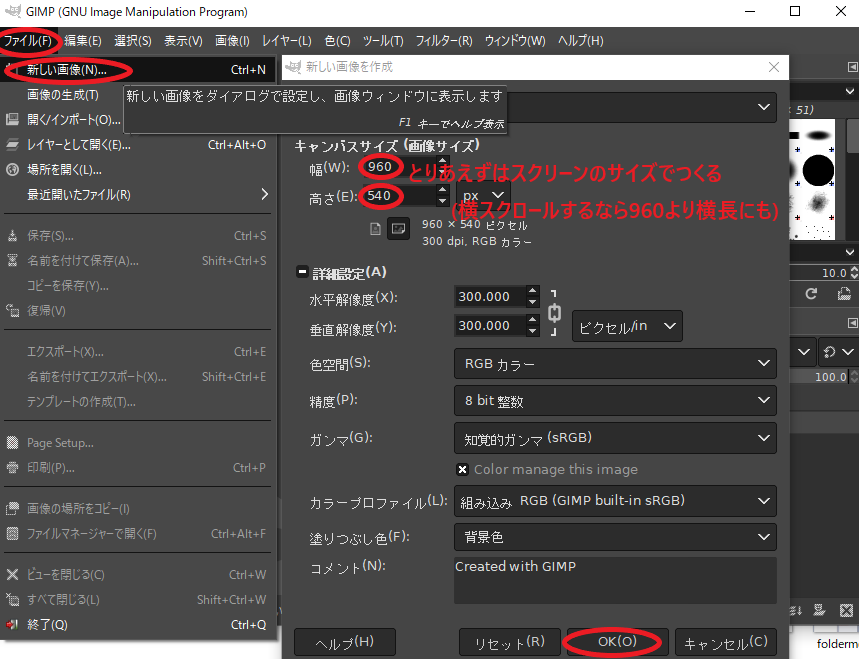Choose 場所を開く(L)... menu item

[137, 170]
